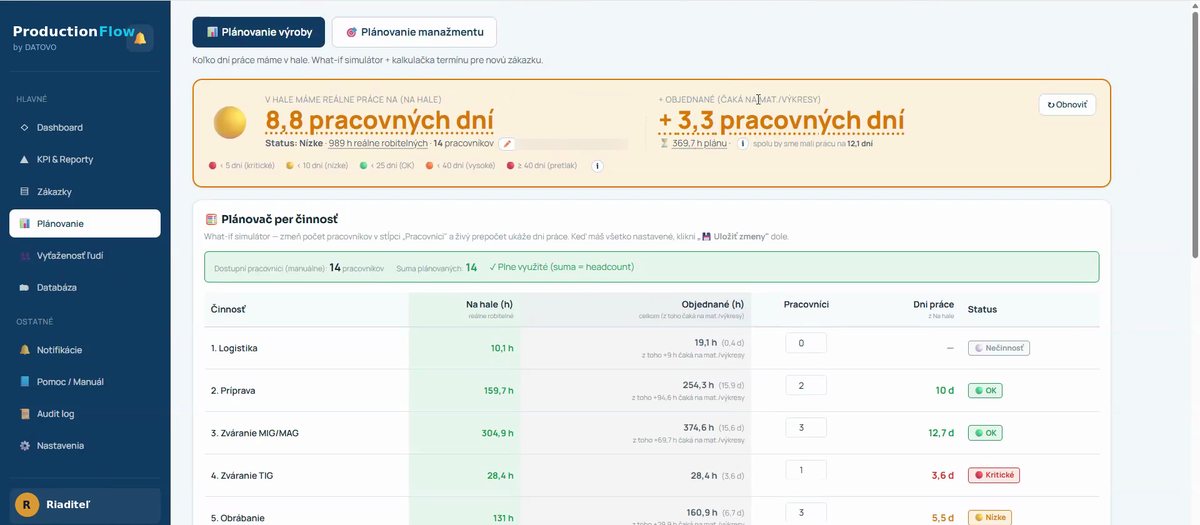Click the Plánovanie chart icon
The image size is (1200, 525).
pos(25,224)
